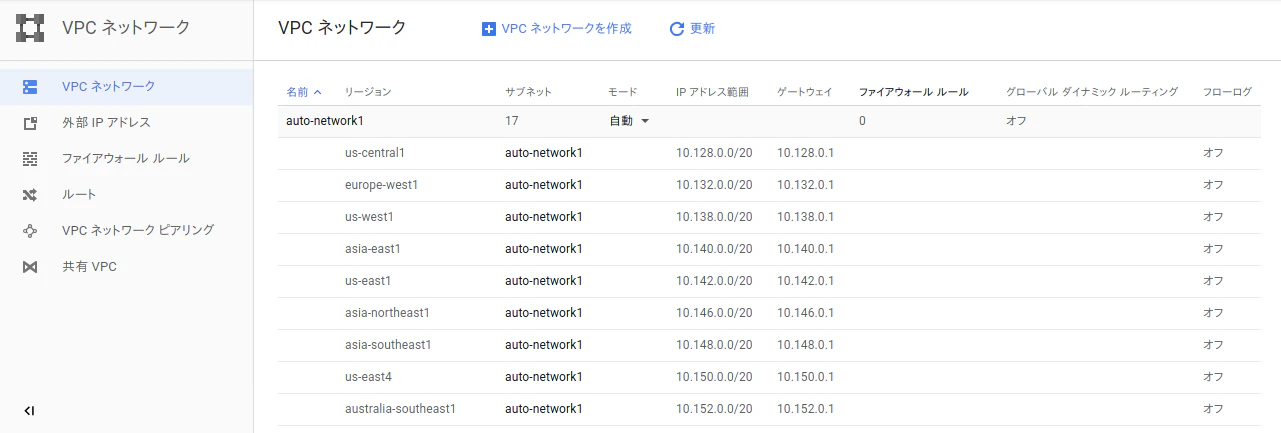The image size is (1281, 433).
Task: Click the subnet count 17 for auto-network1
Action: click(x=512, y=121)
